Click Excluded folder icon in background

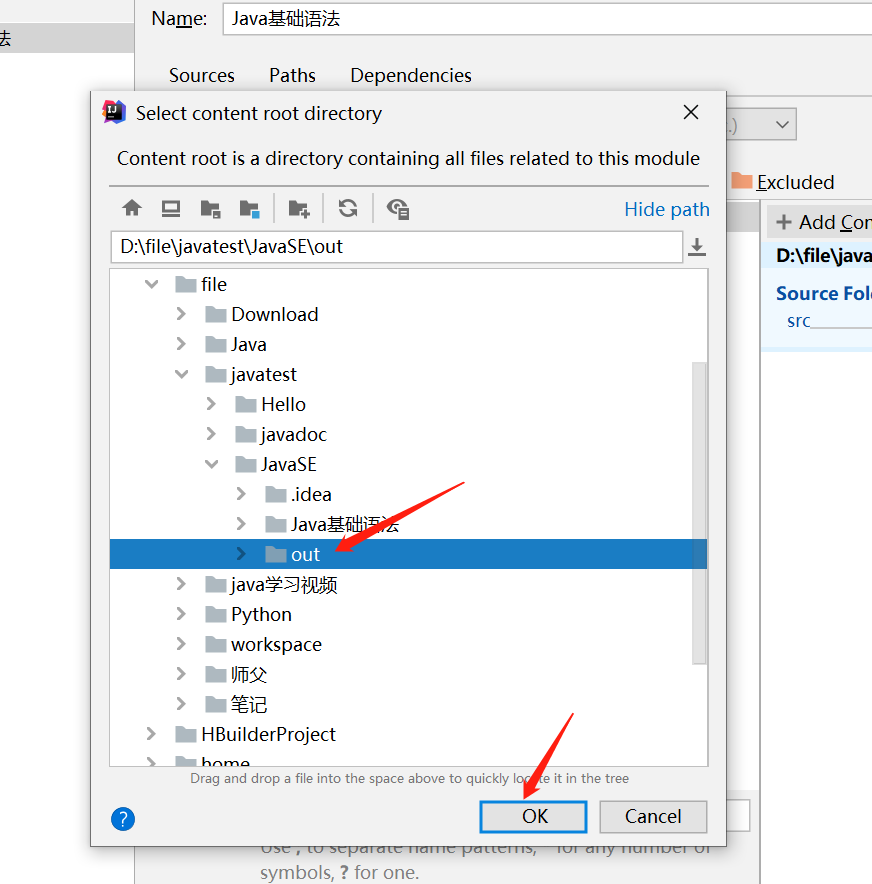pyautogui.click(x=741, y=181)
